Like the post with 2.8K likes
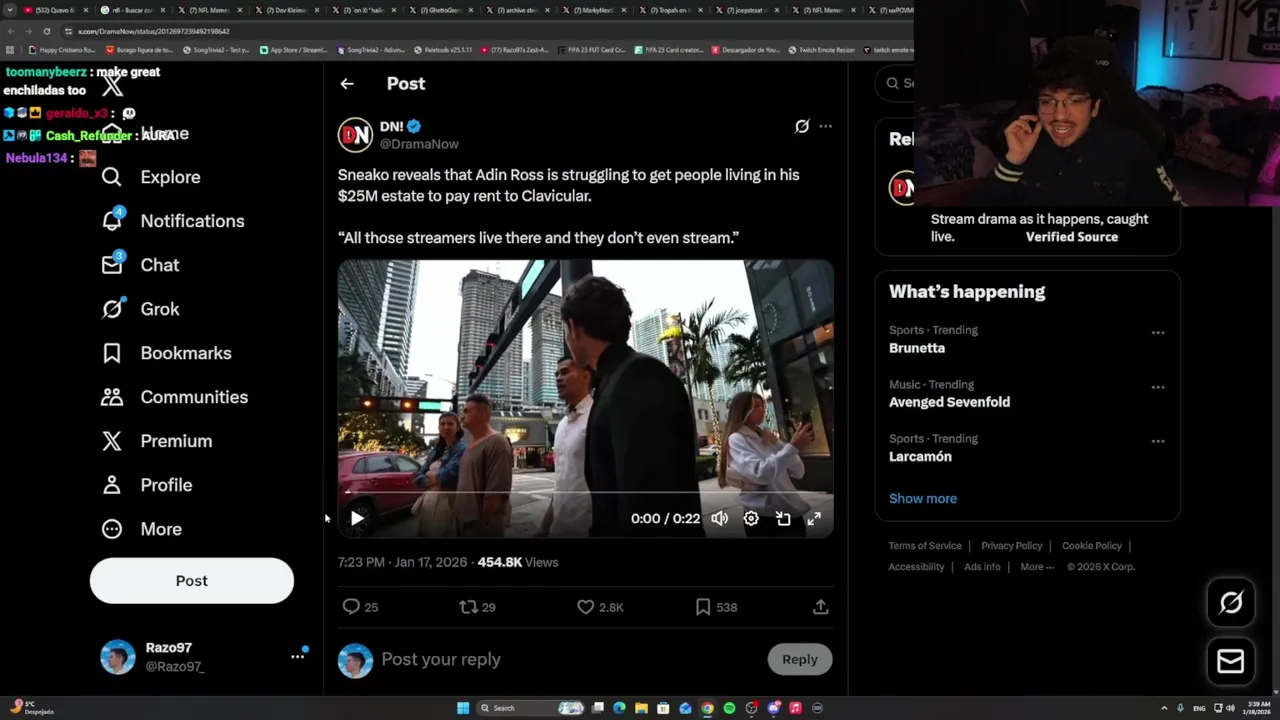The width and height of the screenshot is (1280, 720). pos(600,607)
